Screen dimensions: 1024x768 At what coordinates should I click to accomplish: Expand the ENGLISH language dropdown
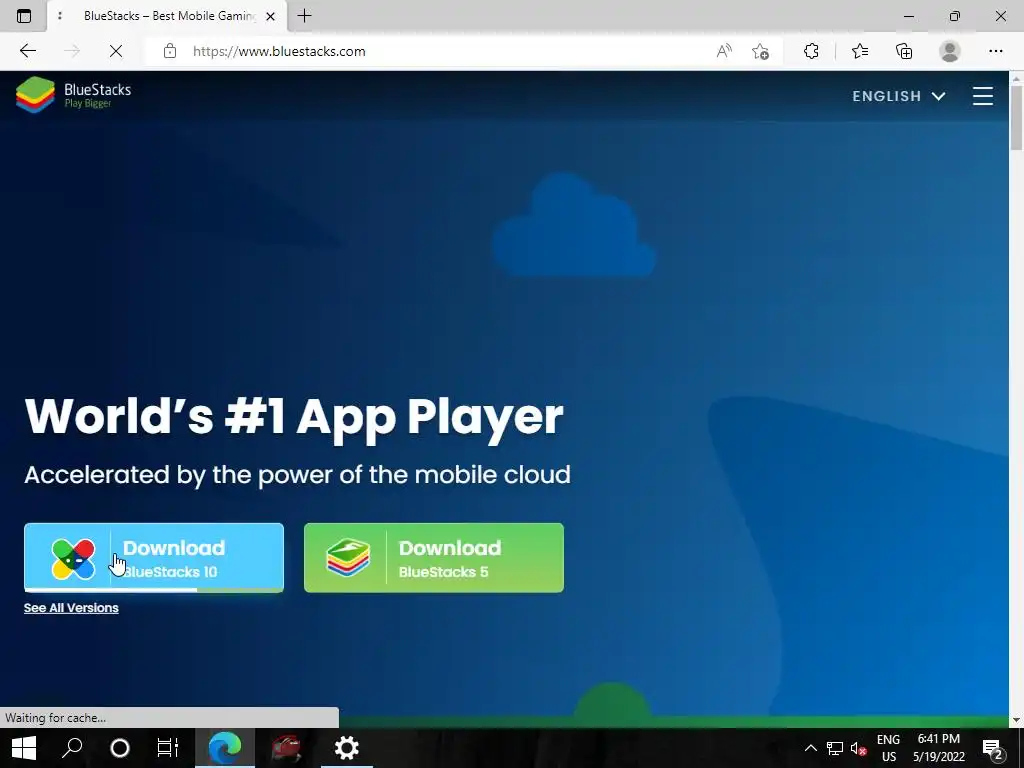(x=899, y=96)
